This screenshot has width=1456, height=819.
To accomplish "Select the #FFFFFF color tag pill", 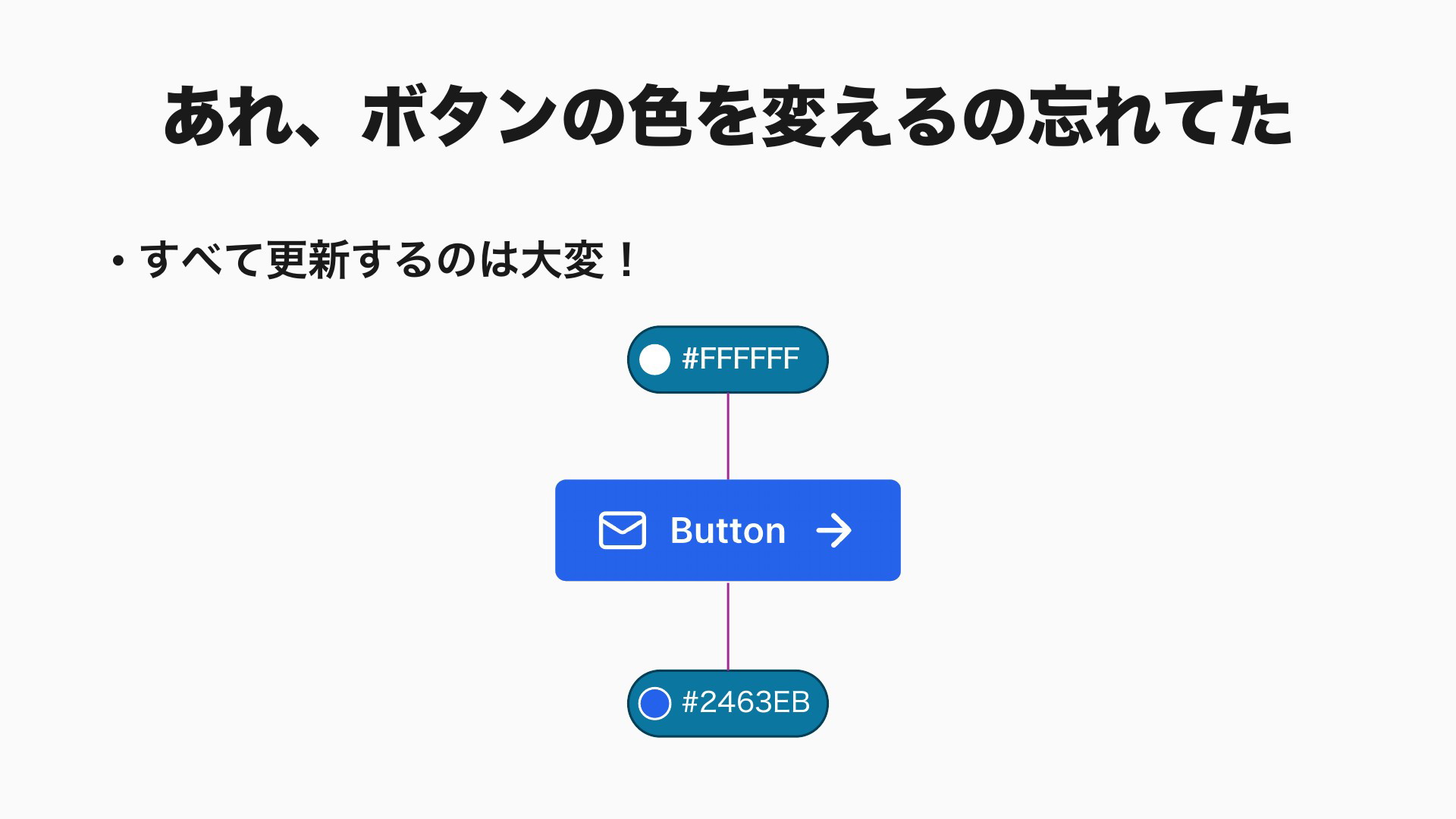I will coord(728,359).
